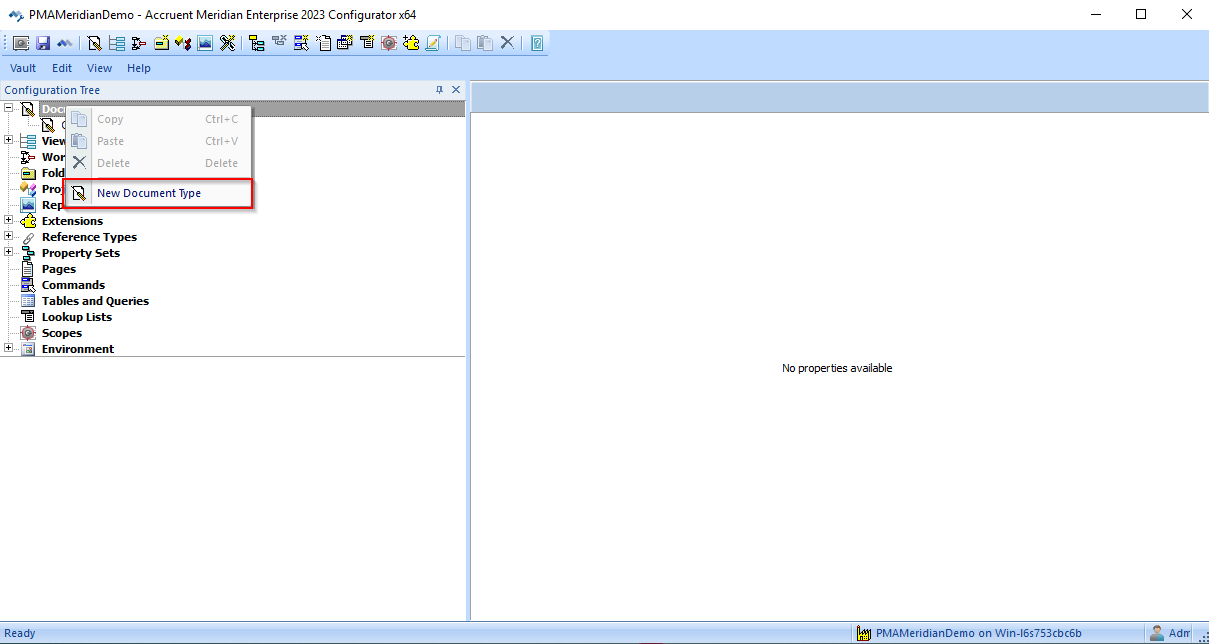This screenshot has width=1209, height=644.
Task: Click the open vault safe icon in toolbar
Action: (x=21, y=43)
